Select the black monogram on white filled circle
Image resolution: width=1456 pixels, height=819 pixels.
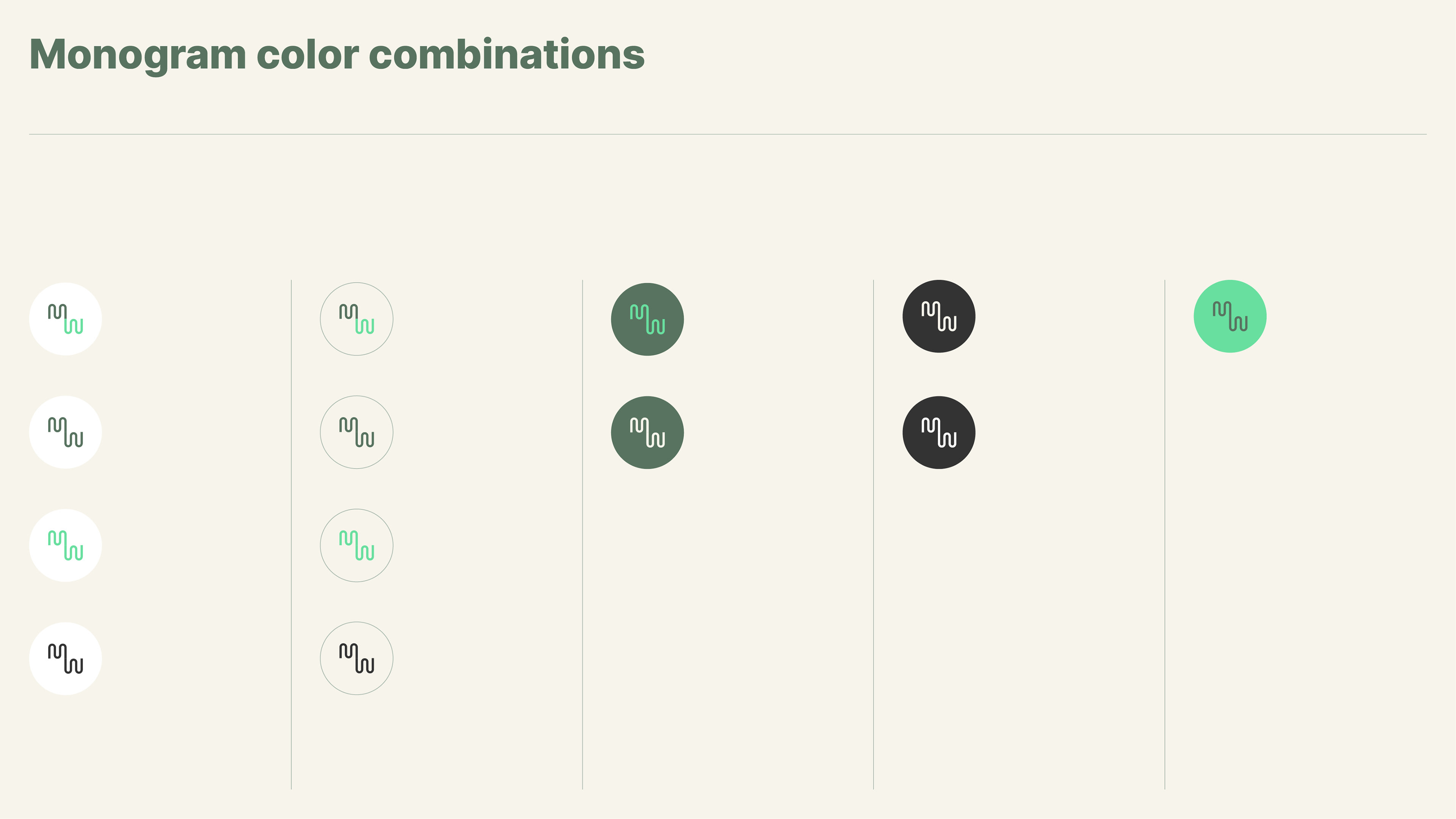point(66,658)
